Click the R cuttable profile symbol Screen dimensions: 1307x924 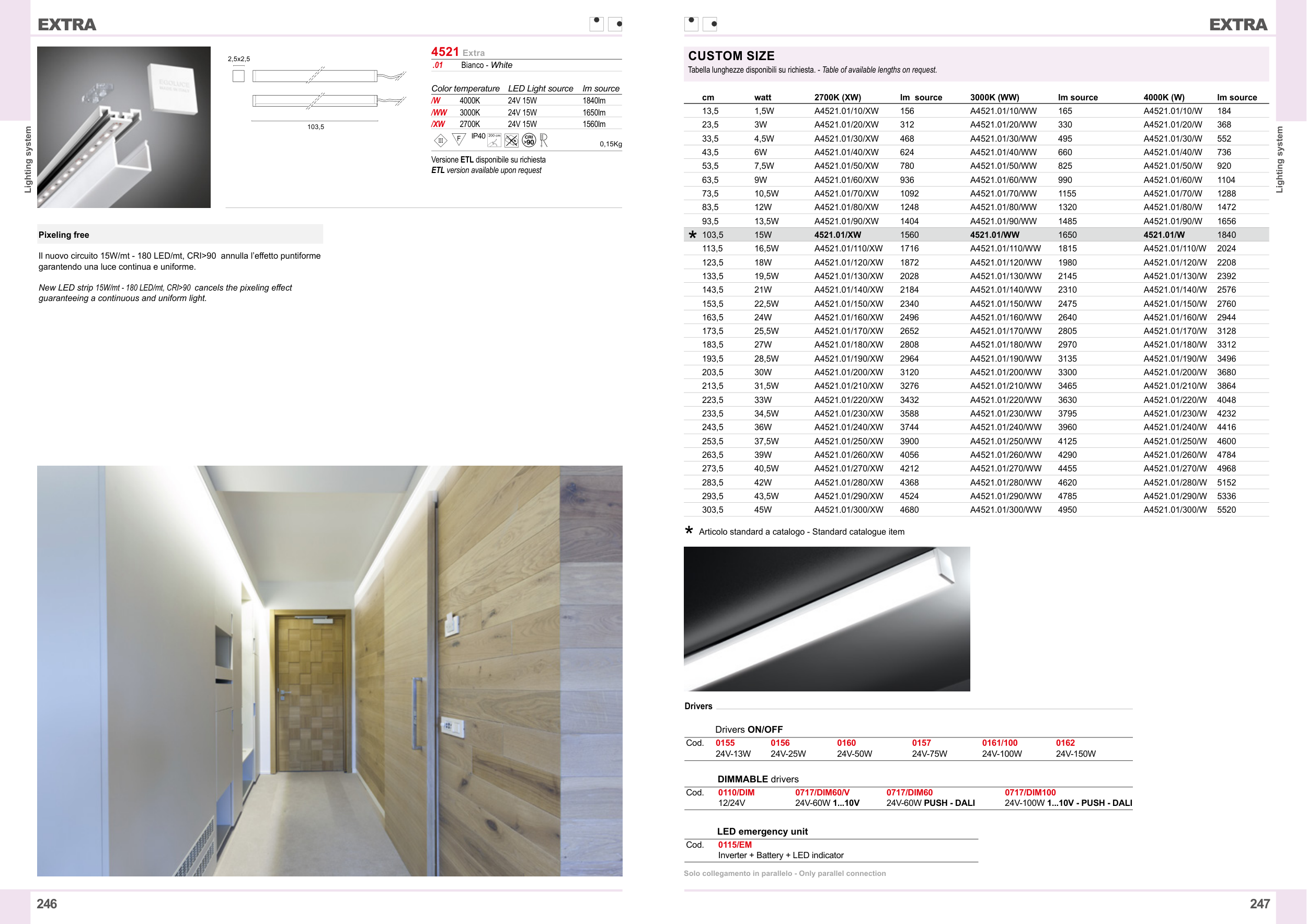(x=544, y=140)
